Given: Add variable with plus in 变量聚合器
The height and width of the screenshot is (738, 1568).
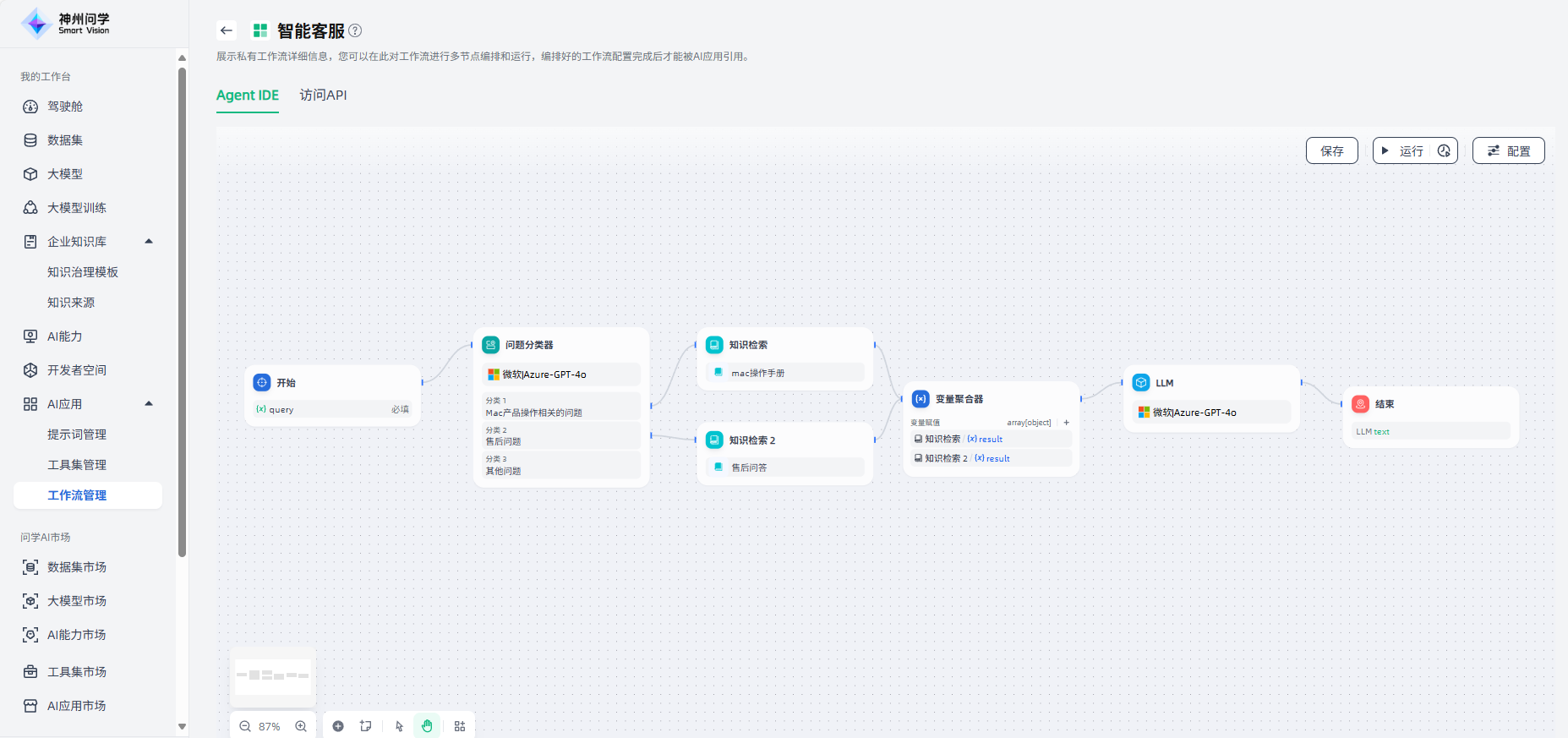Looking at the screenshot, I should coord(1067,423).
